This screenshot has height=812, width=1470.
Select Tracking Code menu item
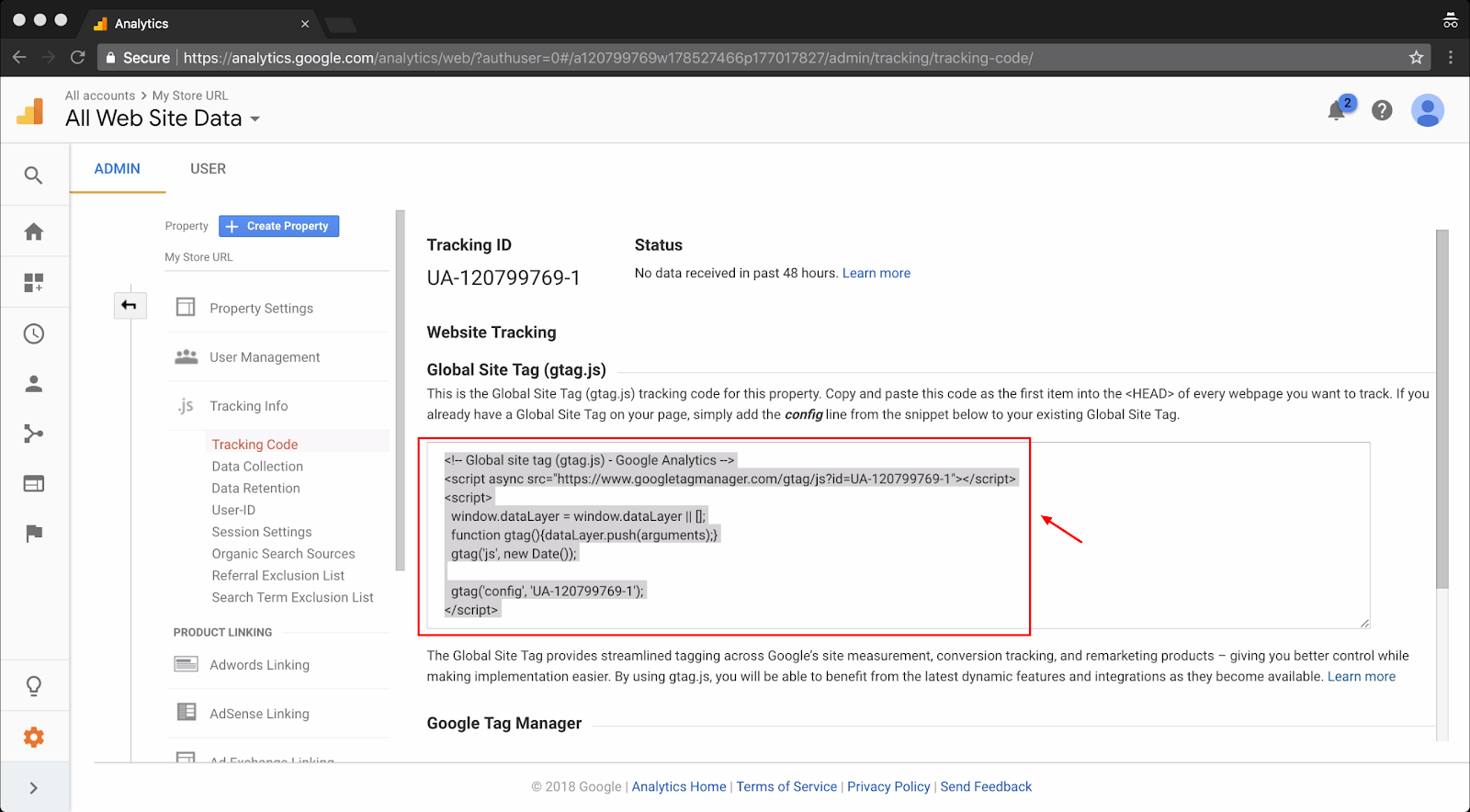click(x=254, y=445)
